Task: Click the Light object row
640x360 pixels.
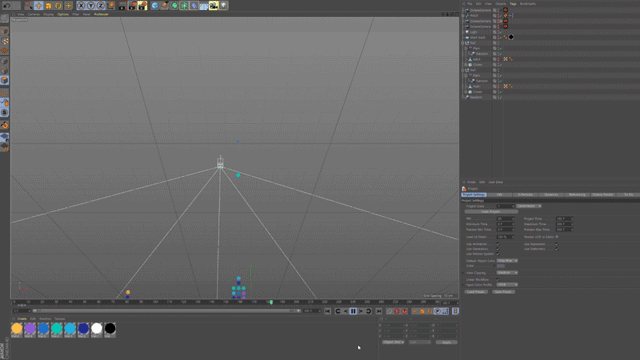Action: 473,32
